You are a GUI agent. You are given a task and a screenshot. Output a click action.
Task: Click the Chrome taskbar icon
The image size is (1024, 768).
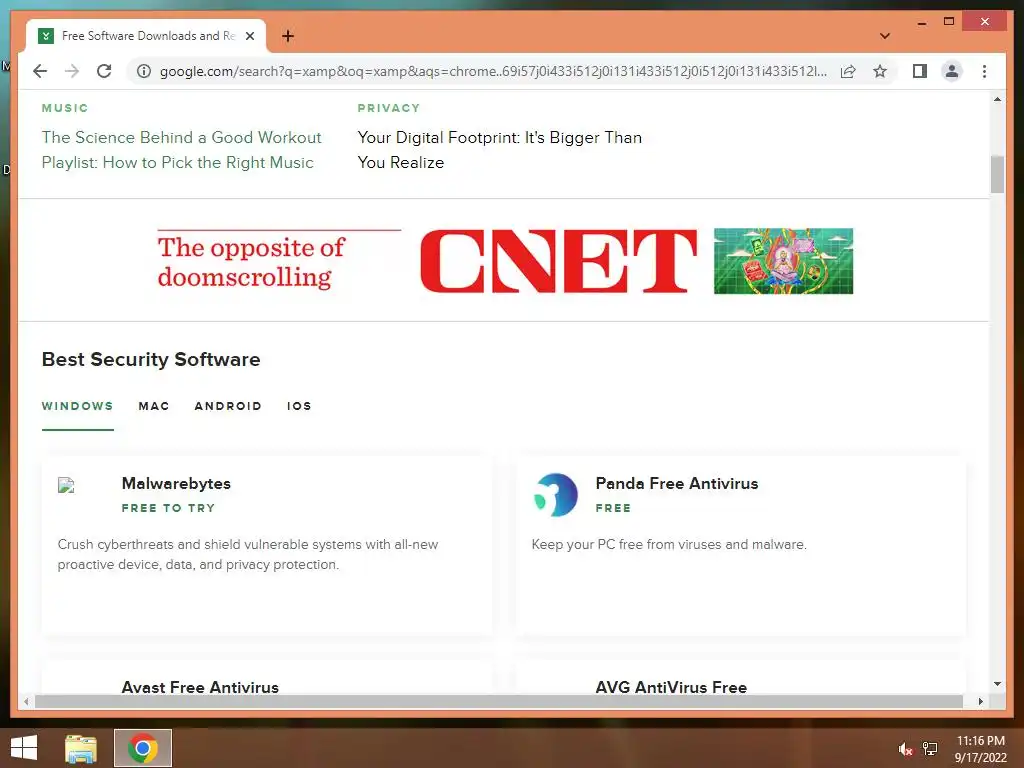[143, 748]
